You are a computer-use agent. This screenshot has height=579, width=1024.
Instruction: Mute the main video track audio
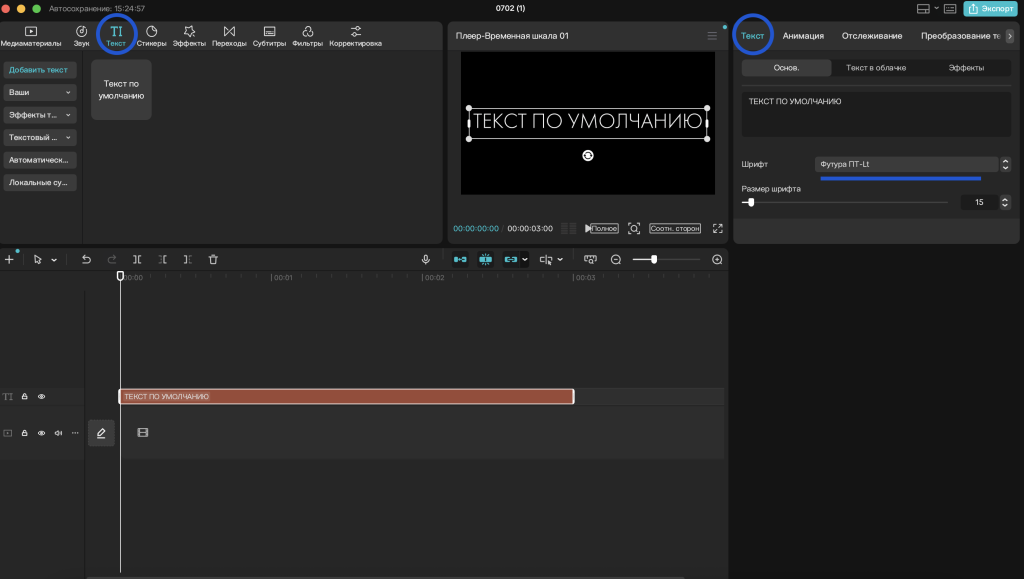pyautogui.click(x=58, y=433)
